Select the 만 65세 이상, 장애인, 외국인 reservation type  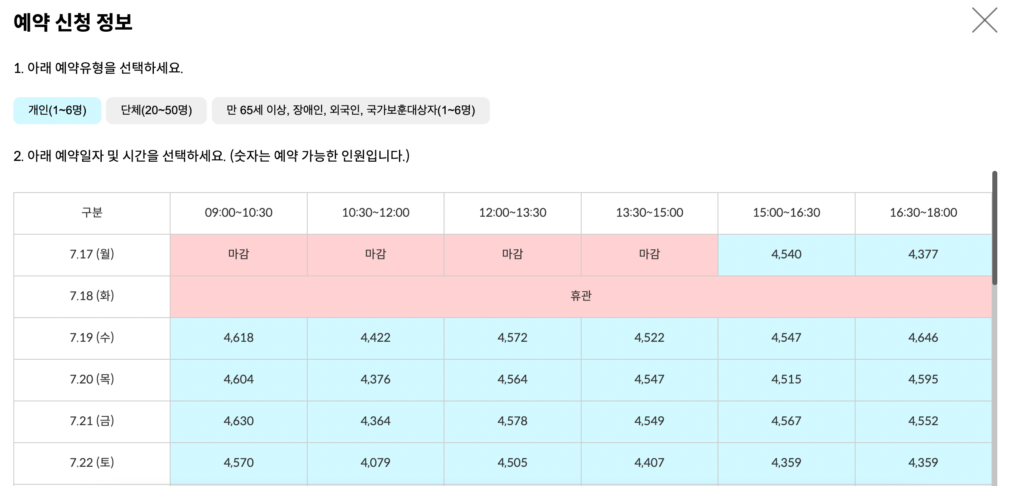[351, 110]
